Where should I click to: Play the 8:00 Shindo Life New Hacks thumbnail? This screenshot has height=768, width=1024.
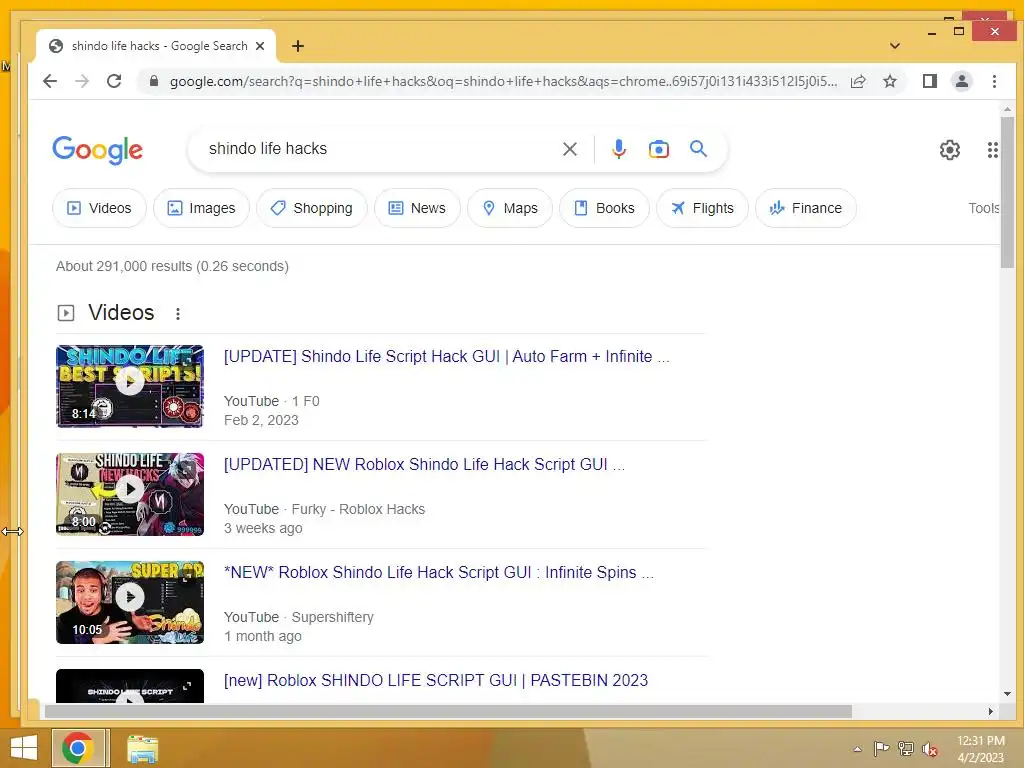click(x=130, y=494)
